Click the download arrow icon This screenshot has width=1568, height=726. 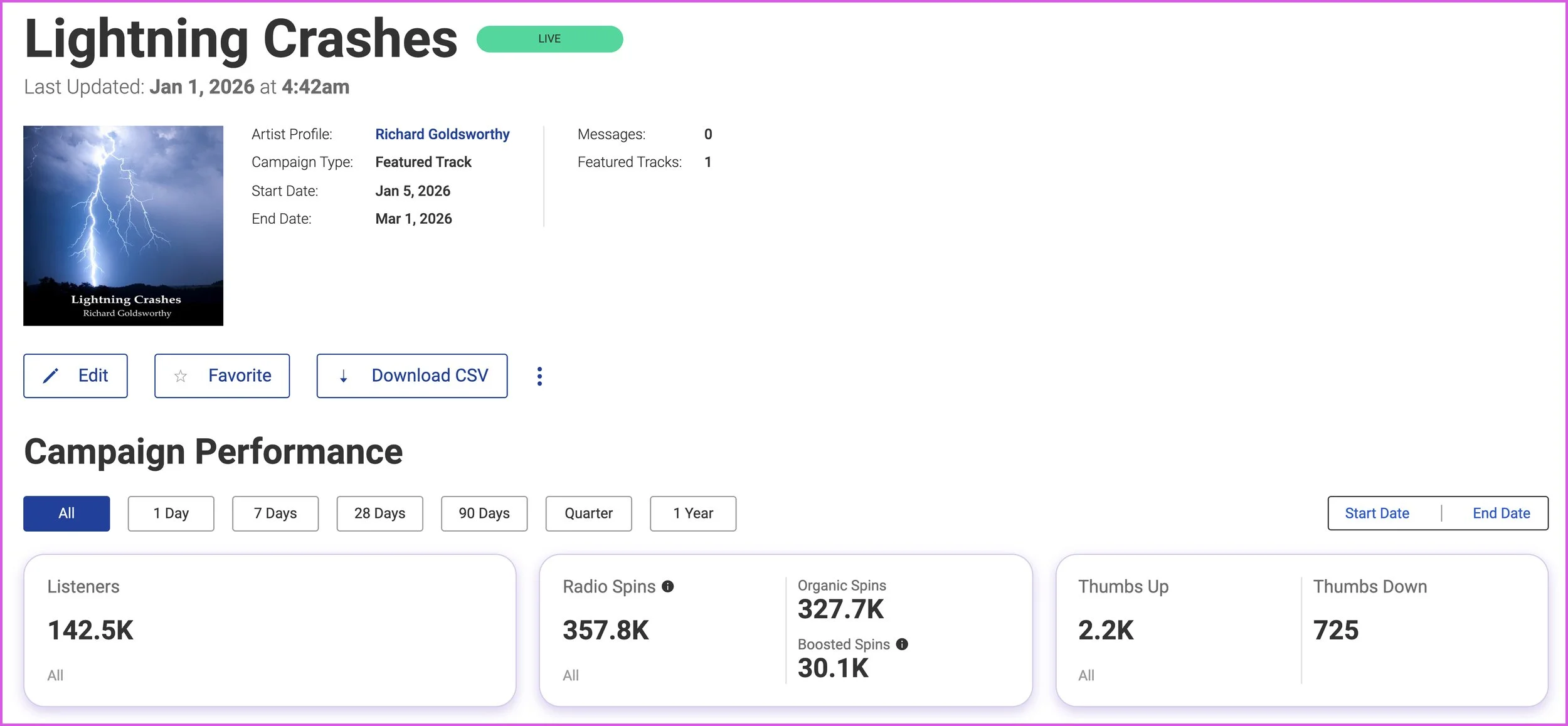click(343, 376)
